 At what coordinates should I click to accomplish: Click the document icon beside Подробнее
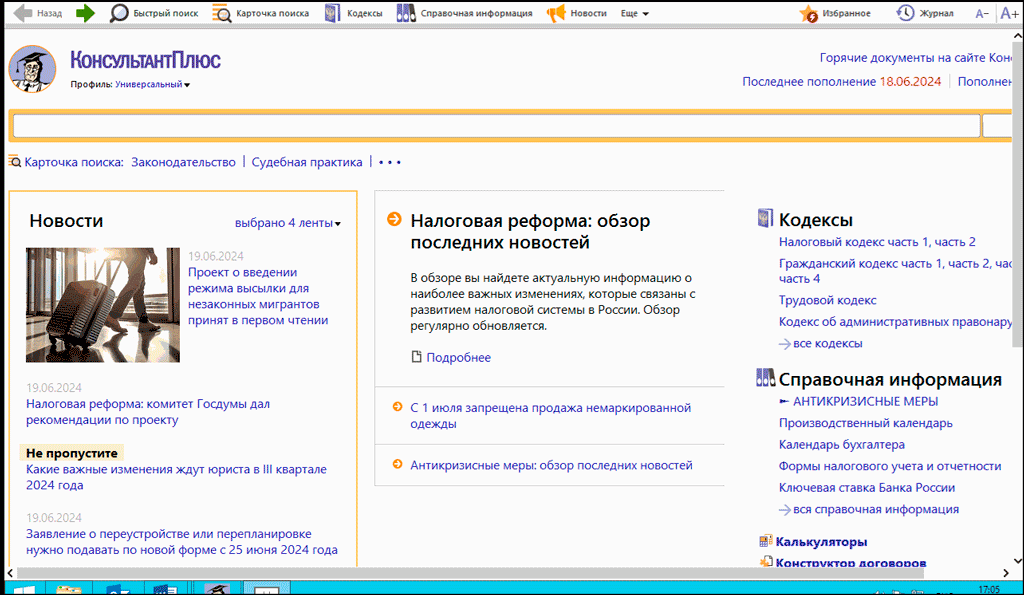416,357
